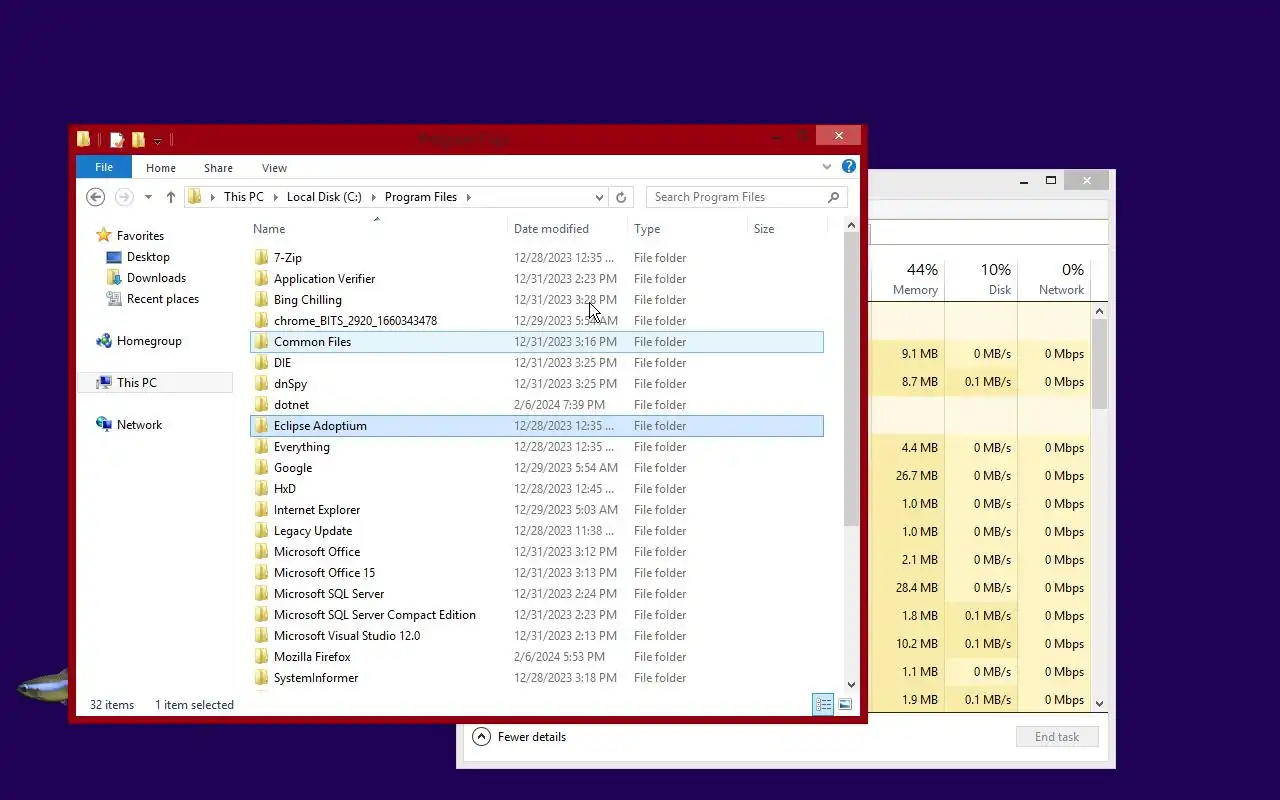Screen dimensions: 1280x800
Task: Select the dnSpy folder icon
Action: tap(261, 384)
